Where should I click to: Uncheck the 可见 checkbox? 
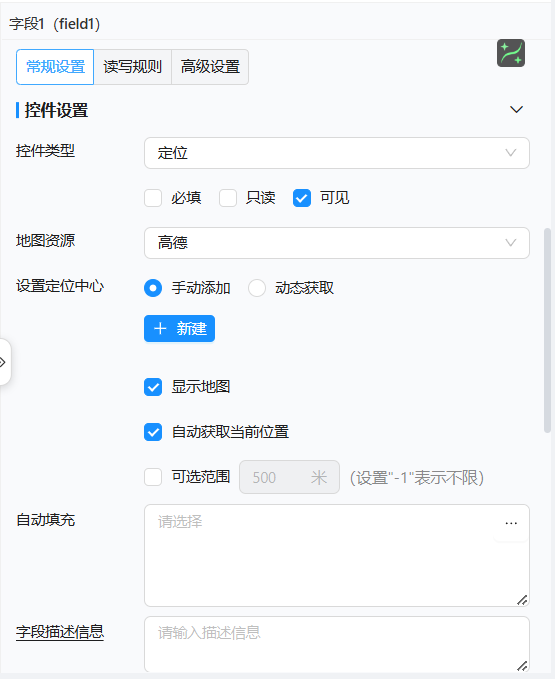tap(302, 198)
